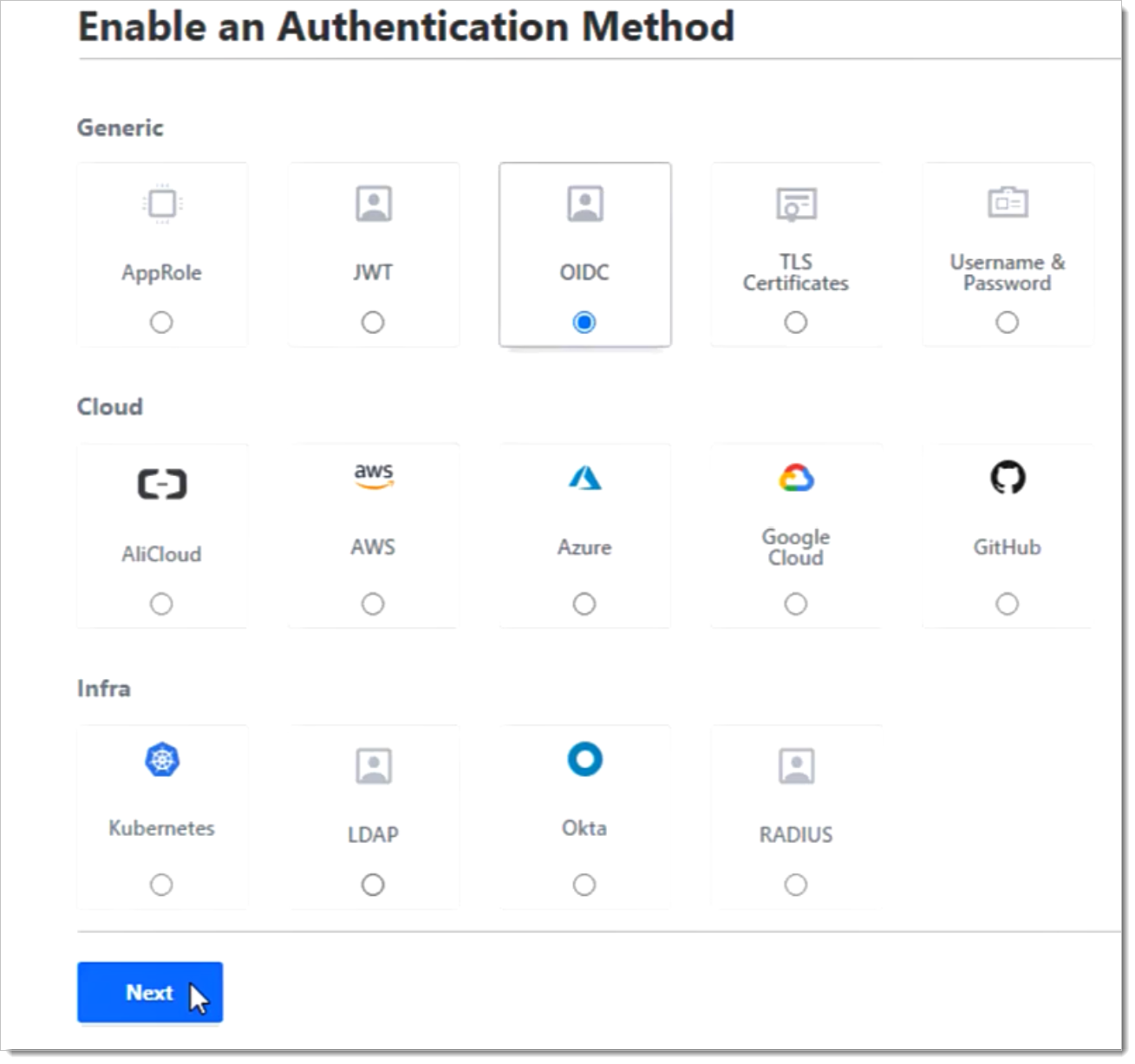Select the Azure radio button
Viewport: 1135px width, 1064px height.
[584, 604]
